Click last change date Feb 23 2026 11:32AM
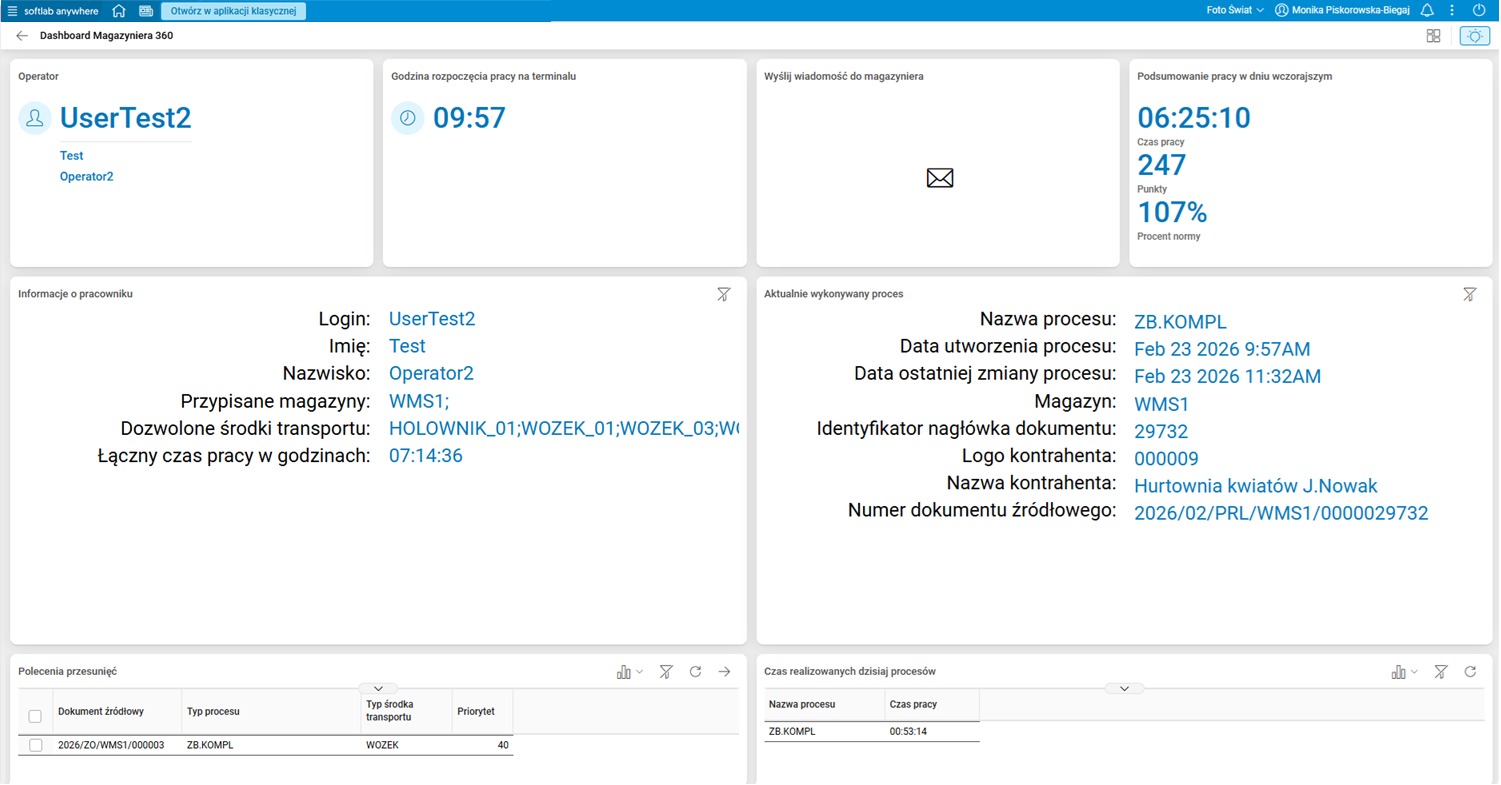This screenshot has width=1501, height=785. tap(1228, 376)
